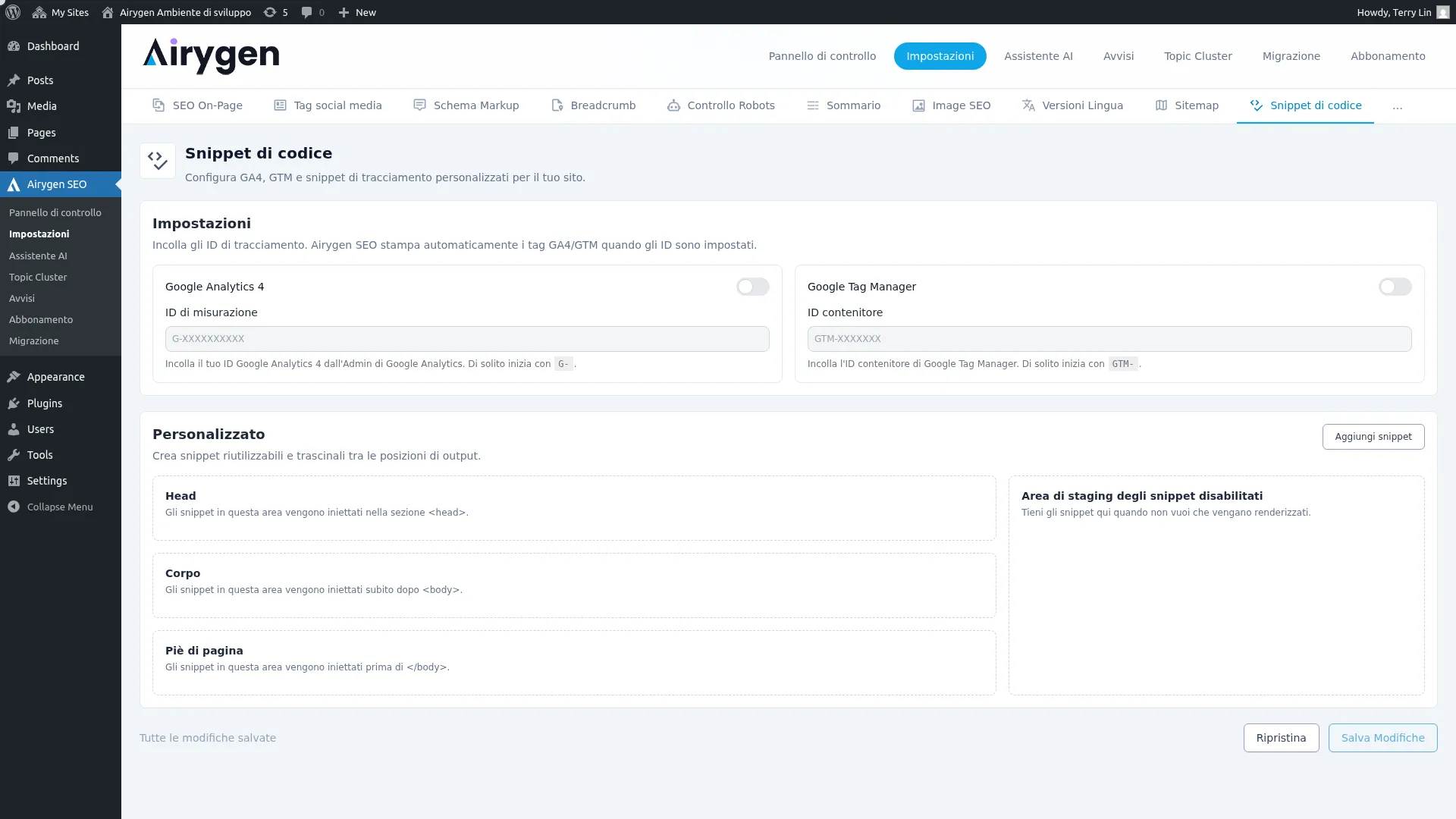1456x819 pixels.
Task: Open the Avvisi top tab
Action: point(1118,56)
